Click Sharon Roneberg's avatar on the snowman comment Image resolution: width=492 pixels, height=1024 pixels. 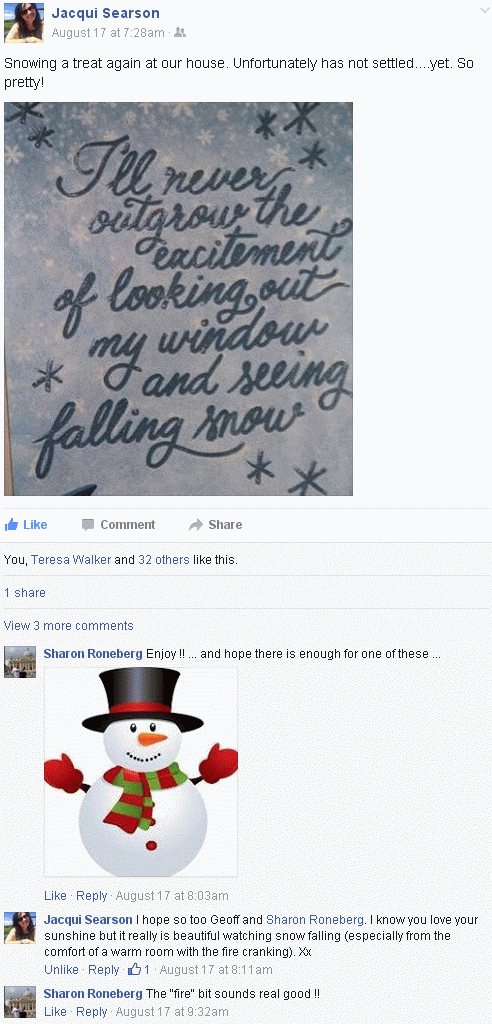coord(20,662)
